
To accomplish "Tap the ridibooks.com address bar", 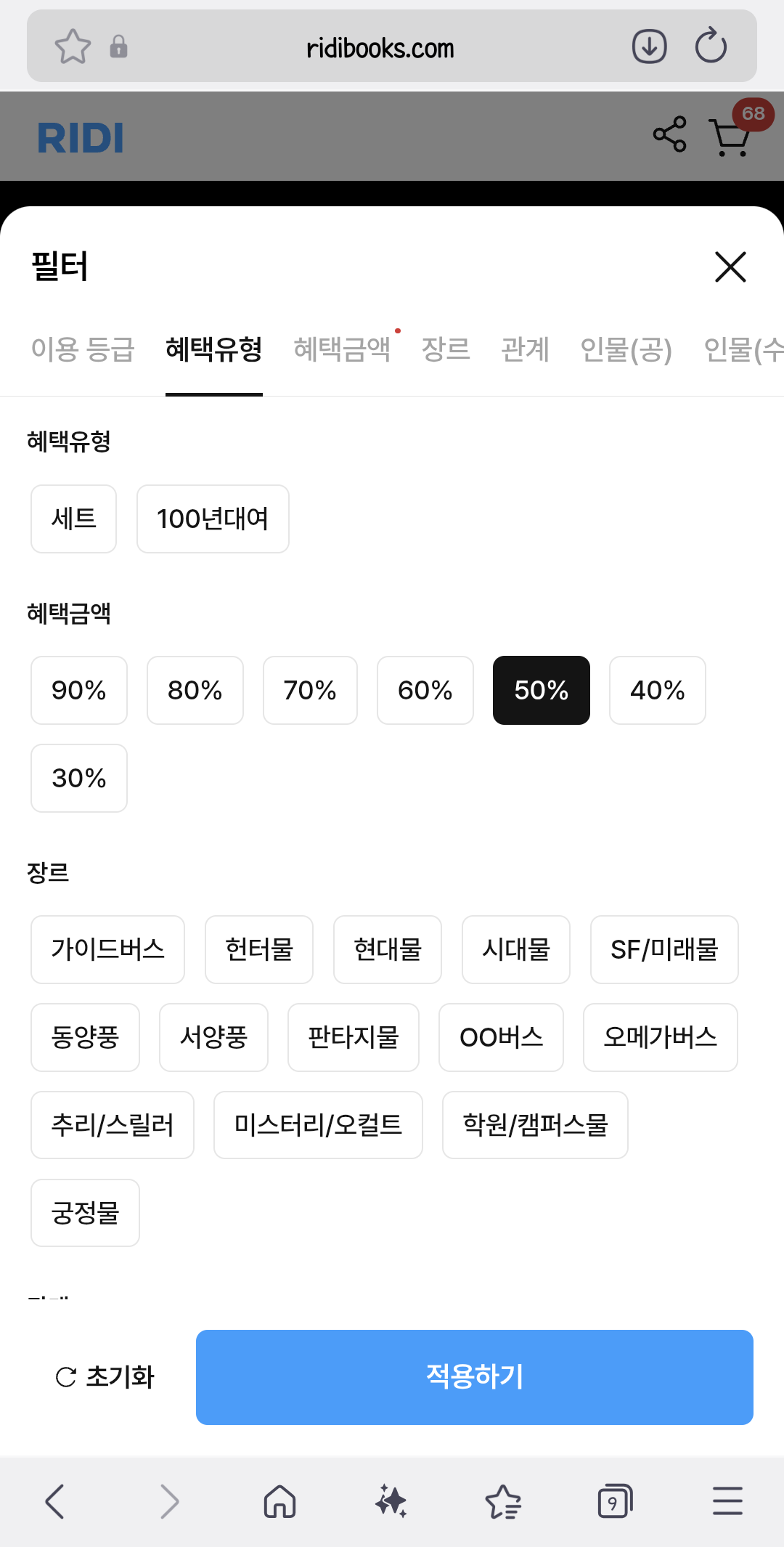I will tap(380, 48).
